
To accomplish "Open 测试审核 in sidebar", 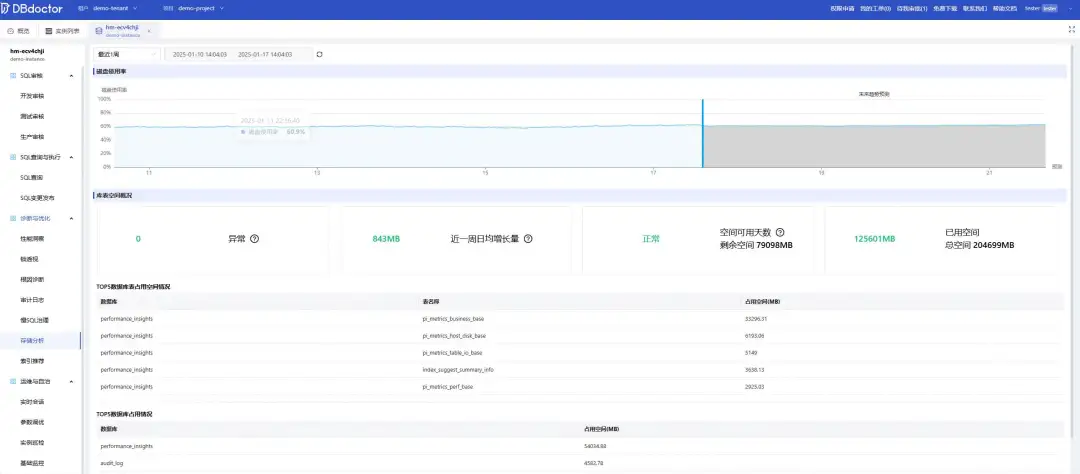I will tap(32, 116).
